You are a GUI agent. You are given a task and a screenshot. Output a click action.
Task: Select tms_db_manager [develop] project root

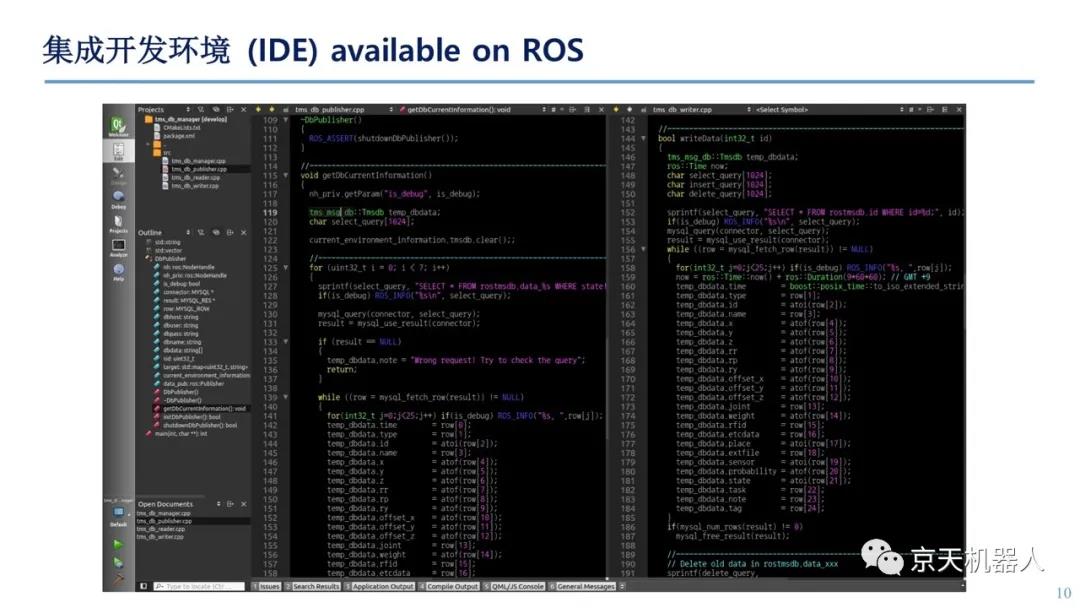[x=185, y=119]
